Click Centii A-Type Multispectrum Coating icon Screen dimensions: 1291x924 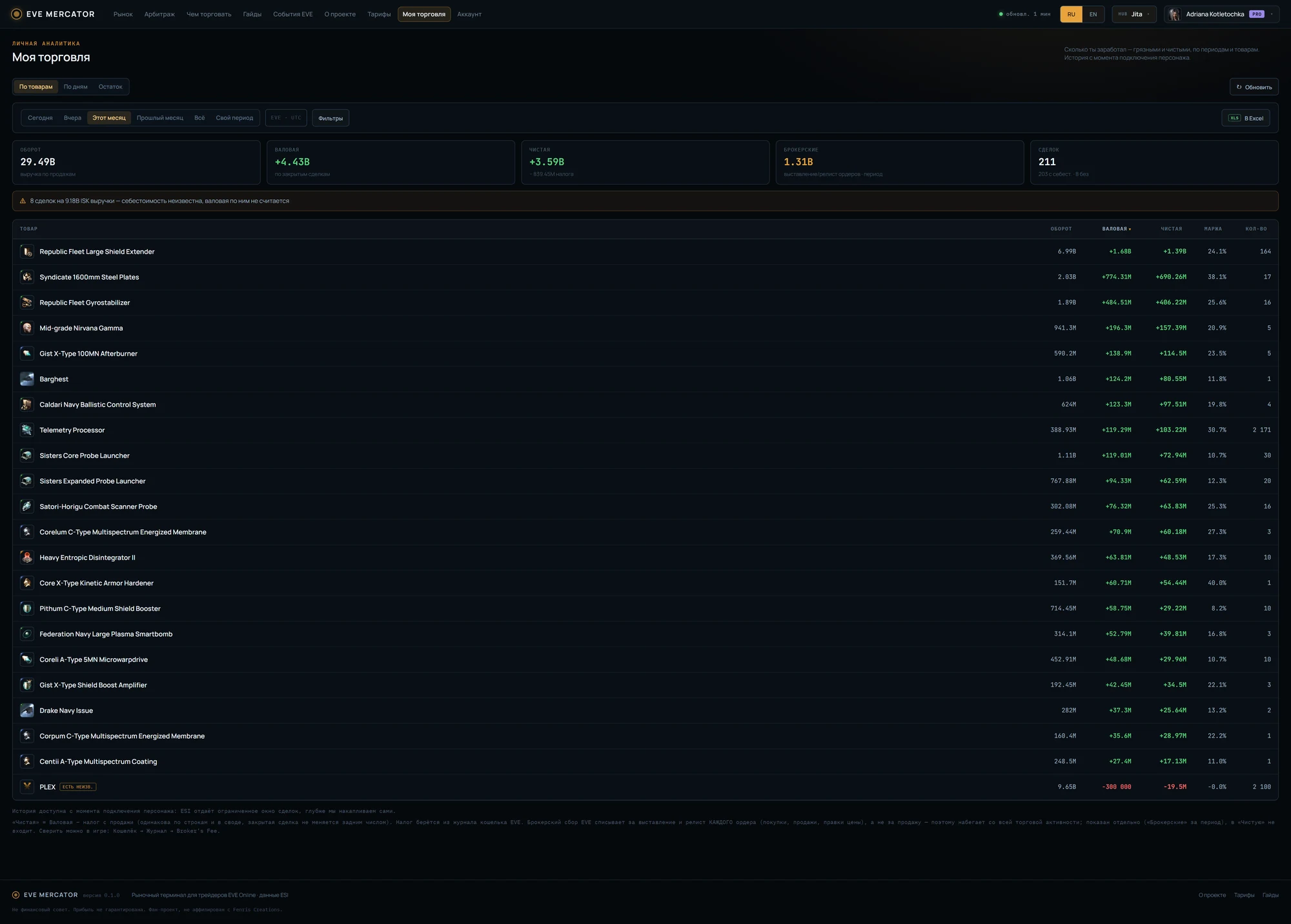point(26,761)
